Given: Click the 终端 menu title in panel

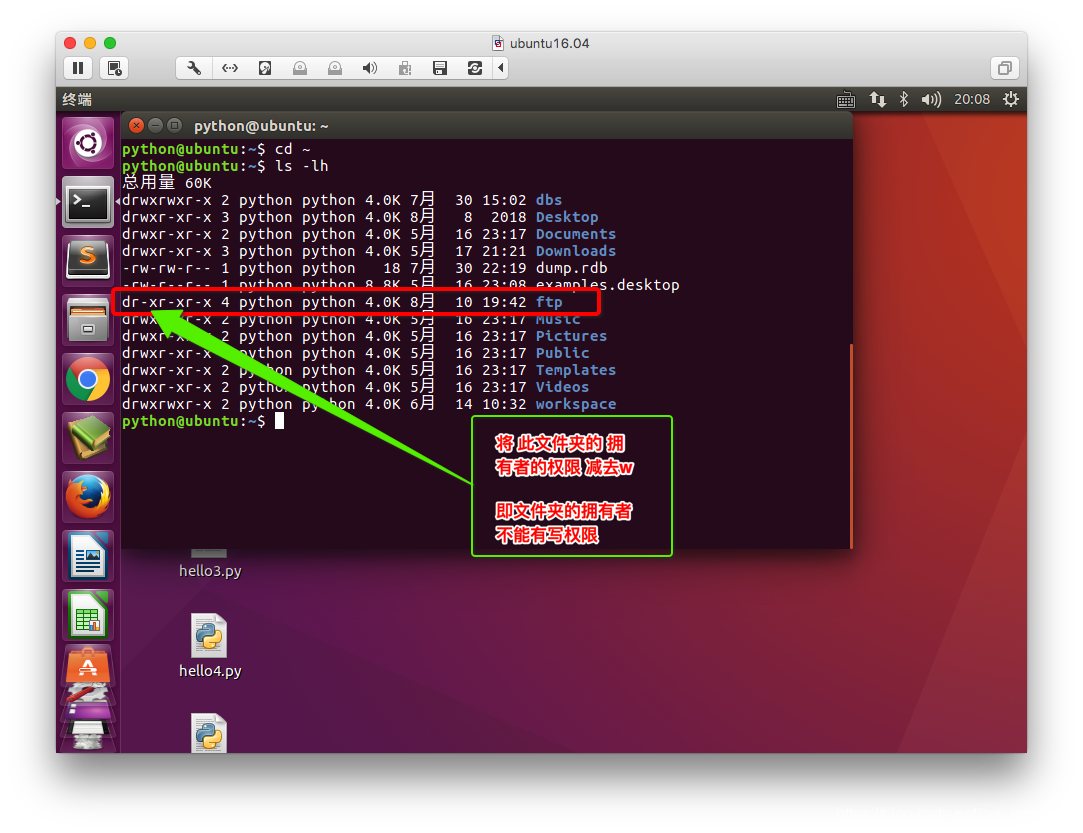Looking at the screenshot, I should 77,99.
